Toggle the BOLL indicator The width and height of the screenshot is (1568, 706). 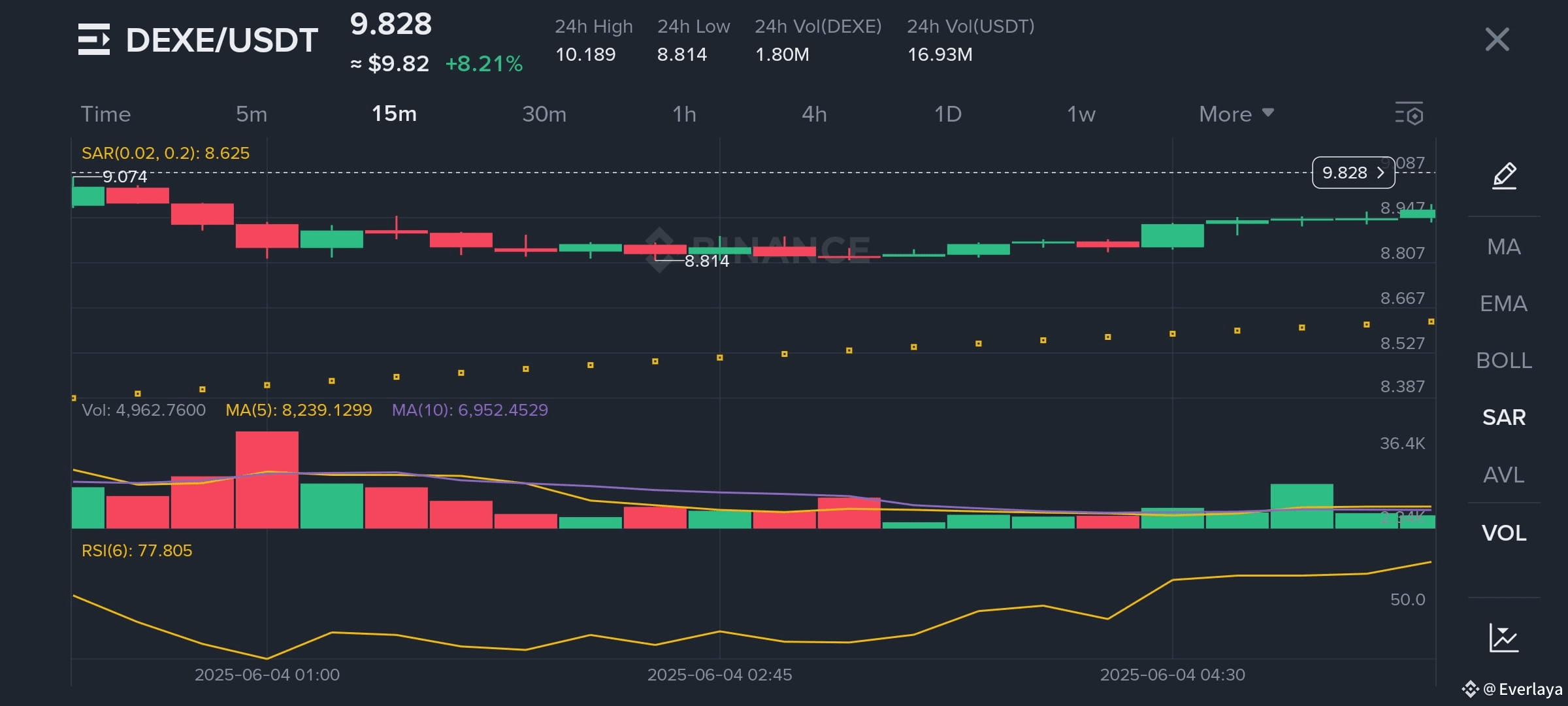[x=1504, y=360]
